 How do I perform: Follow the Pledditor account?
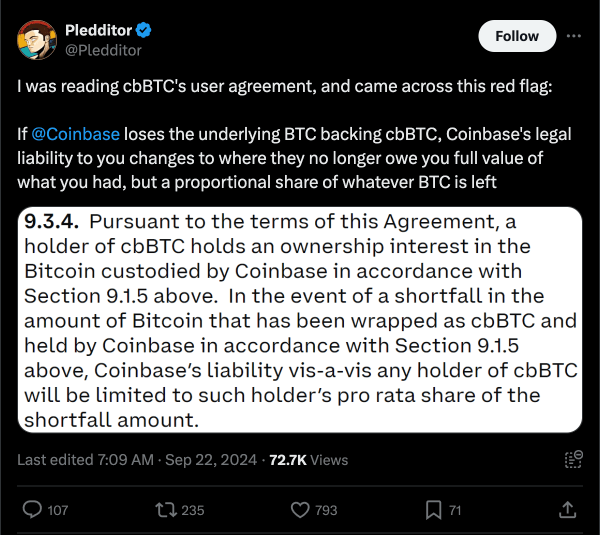pyautogui.click(x=516, y=36)
